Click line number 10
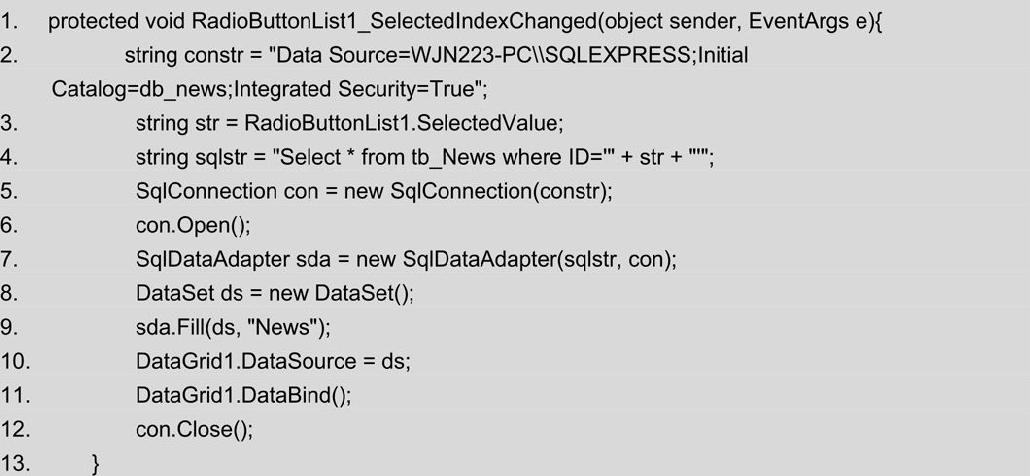 [15, 362]
